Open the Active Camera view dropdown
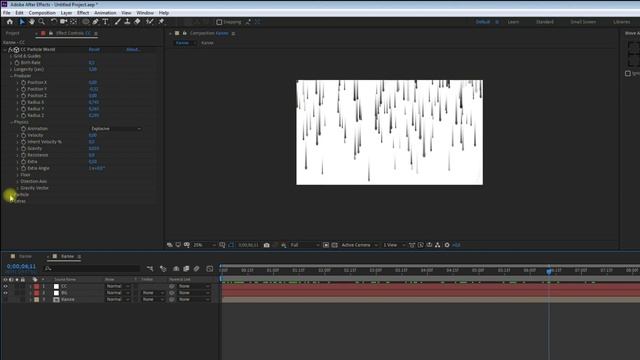This screenshot has height=360, width=640. (359, 245)
